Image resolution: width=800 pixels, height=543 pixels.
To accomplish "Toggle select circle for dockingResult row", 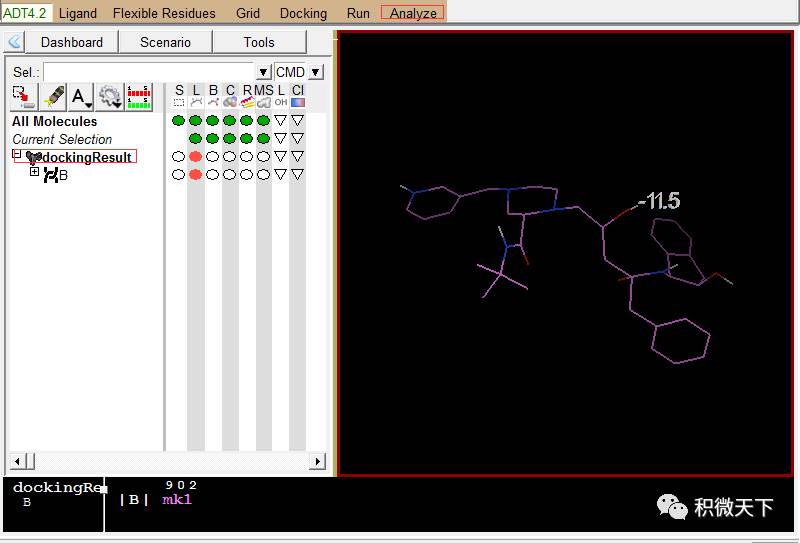I will (179, 157).
